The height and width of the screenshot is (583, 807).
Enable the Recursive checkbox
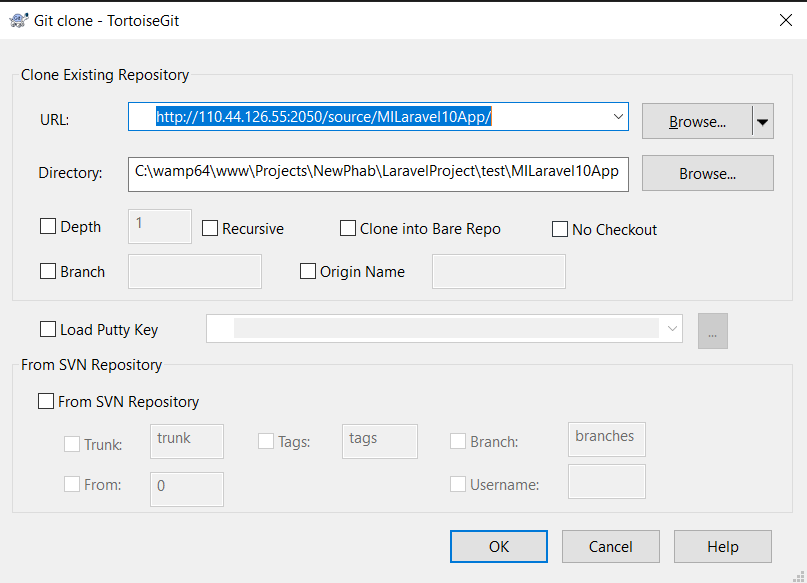click(209, 228)
